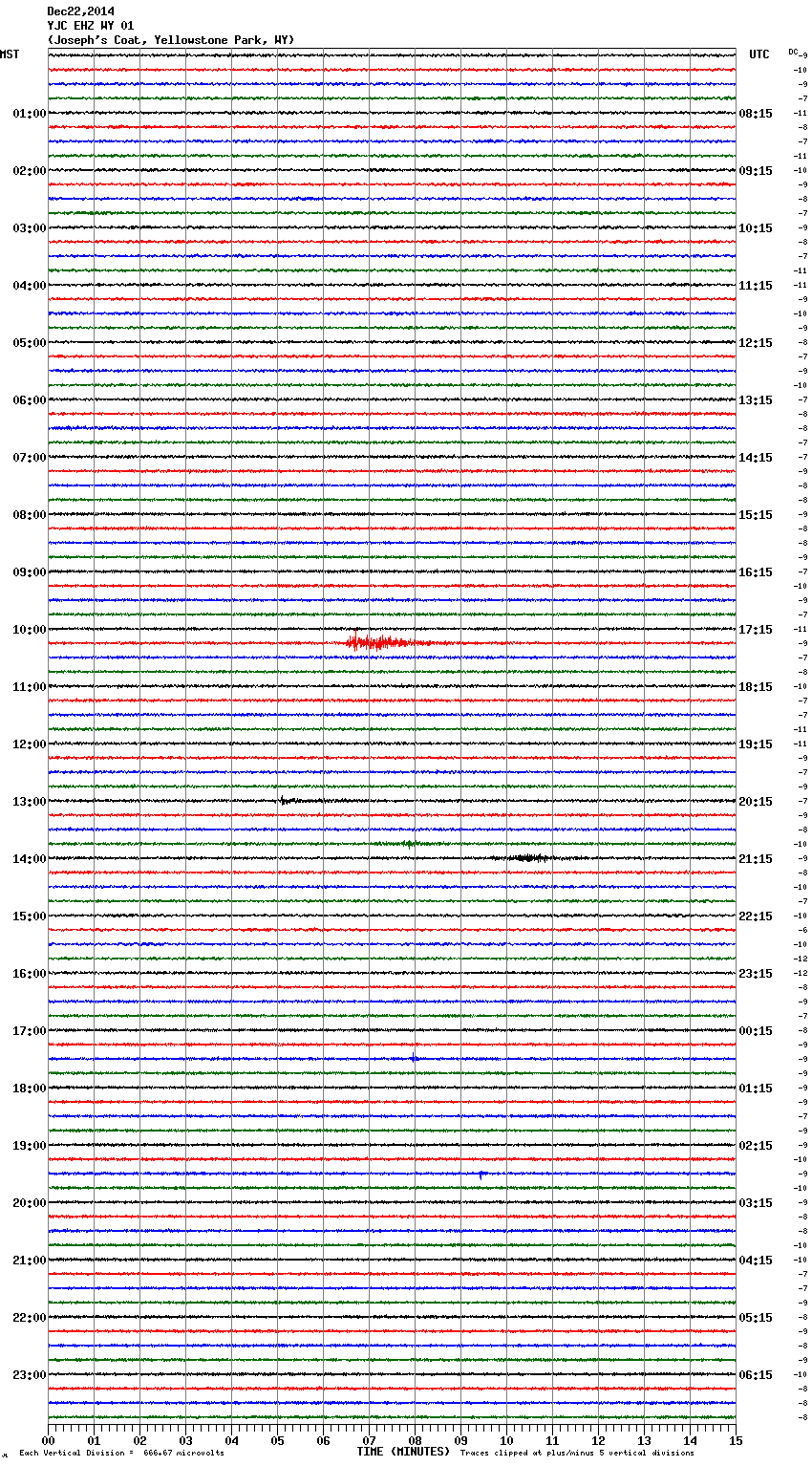Click the UTC timezone label
This screenshot has width=812, height=1466.
[759, 54]
